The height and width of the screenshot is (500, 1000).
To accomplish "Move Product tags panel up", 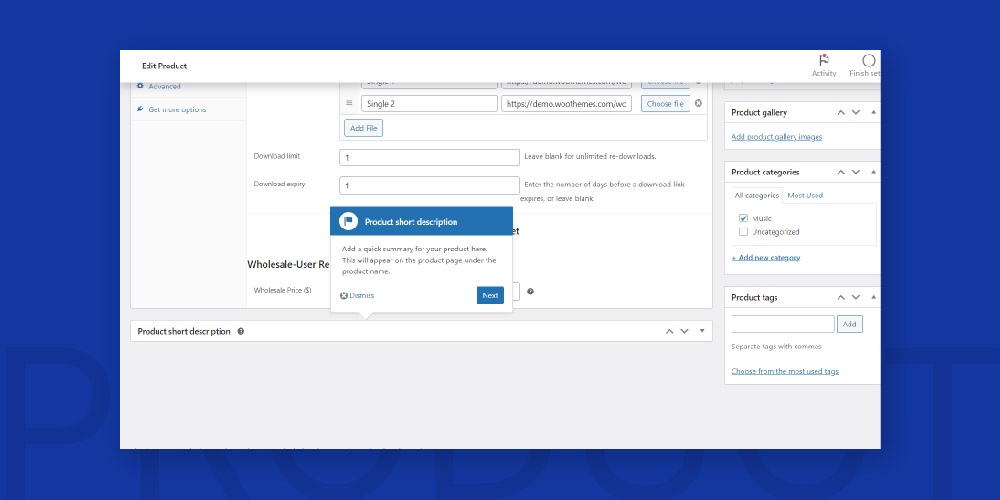I will pyautogui.click(x=841, y=297).
